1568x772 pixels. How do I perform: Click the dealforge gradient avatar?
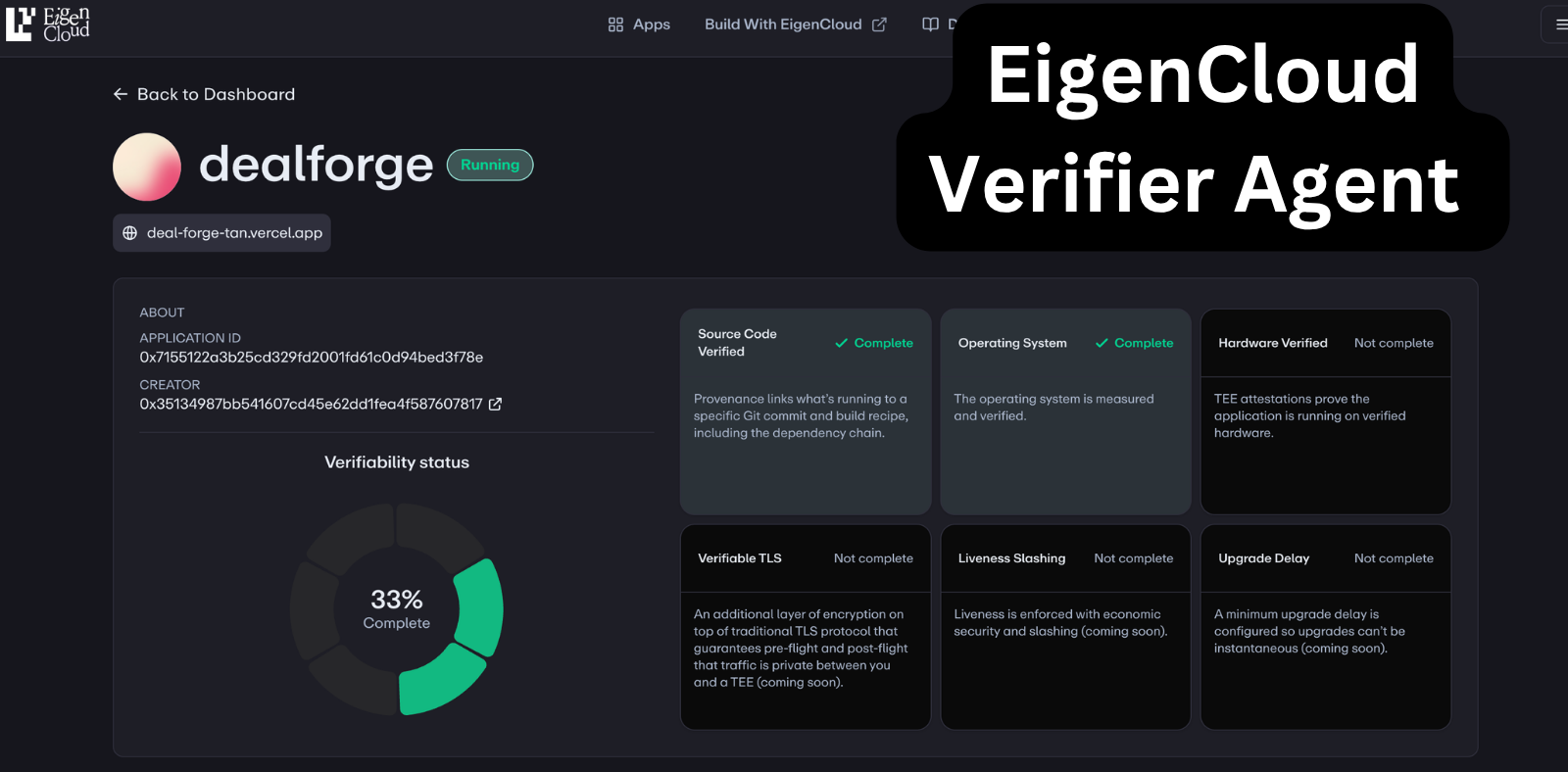pos(147,167)
